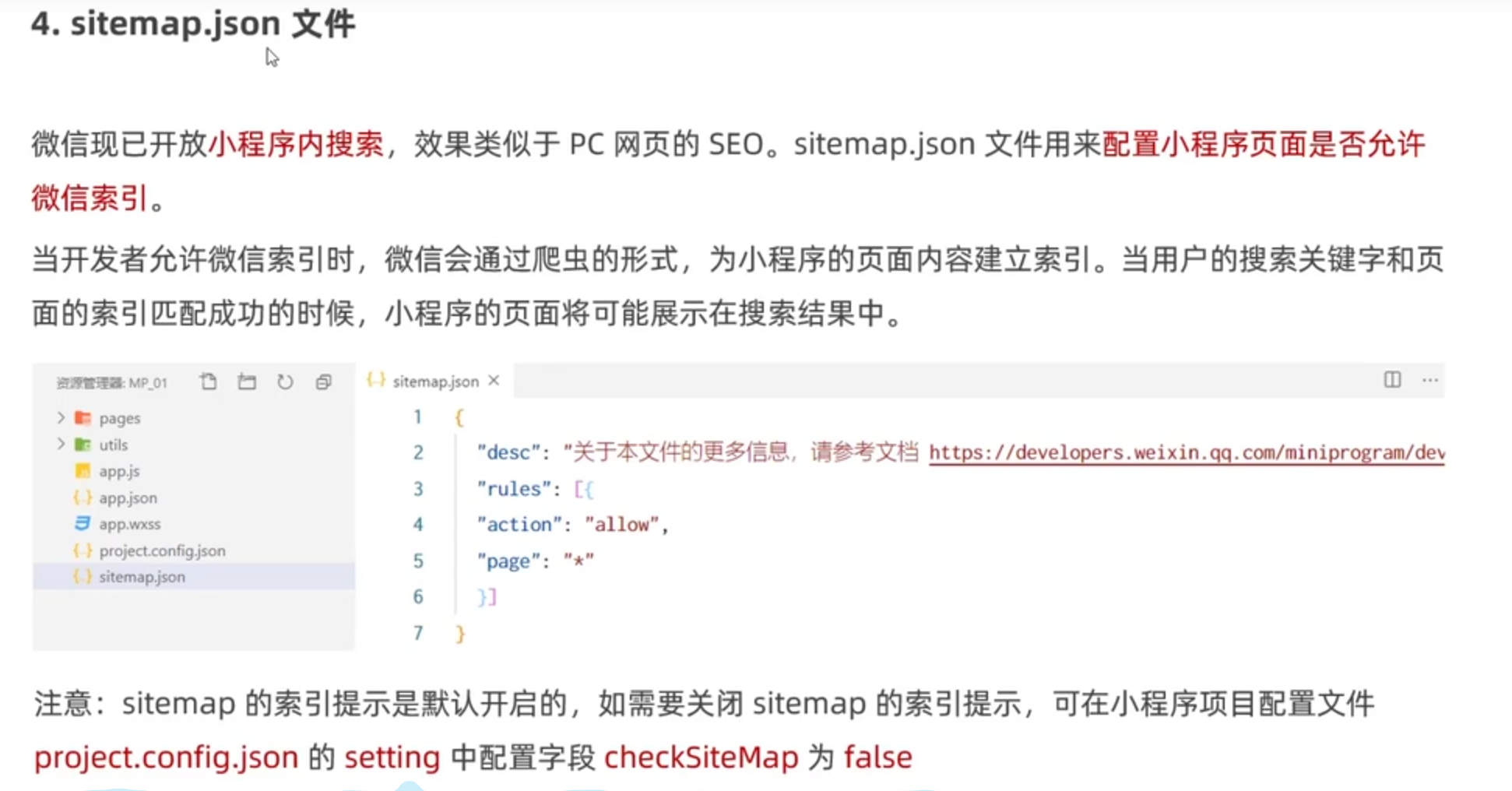Screen dimensions: 1512x791
Task: Click the green utils folder icon
Action: pyautogui.click(x=83, y=445)
